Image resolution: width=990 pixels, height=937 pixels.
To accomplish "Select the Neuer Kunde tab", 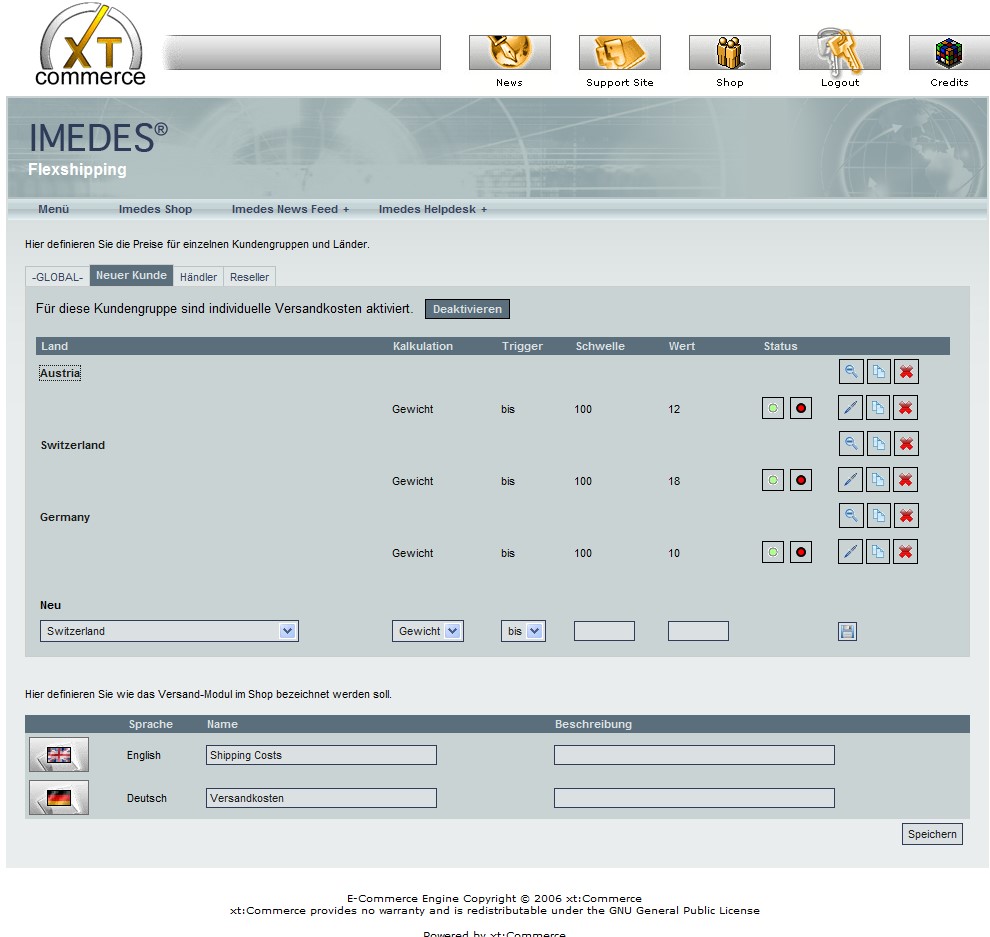I will [131, 275].
